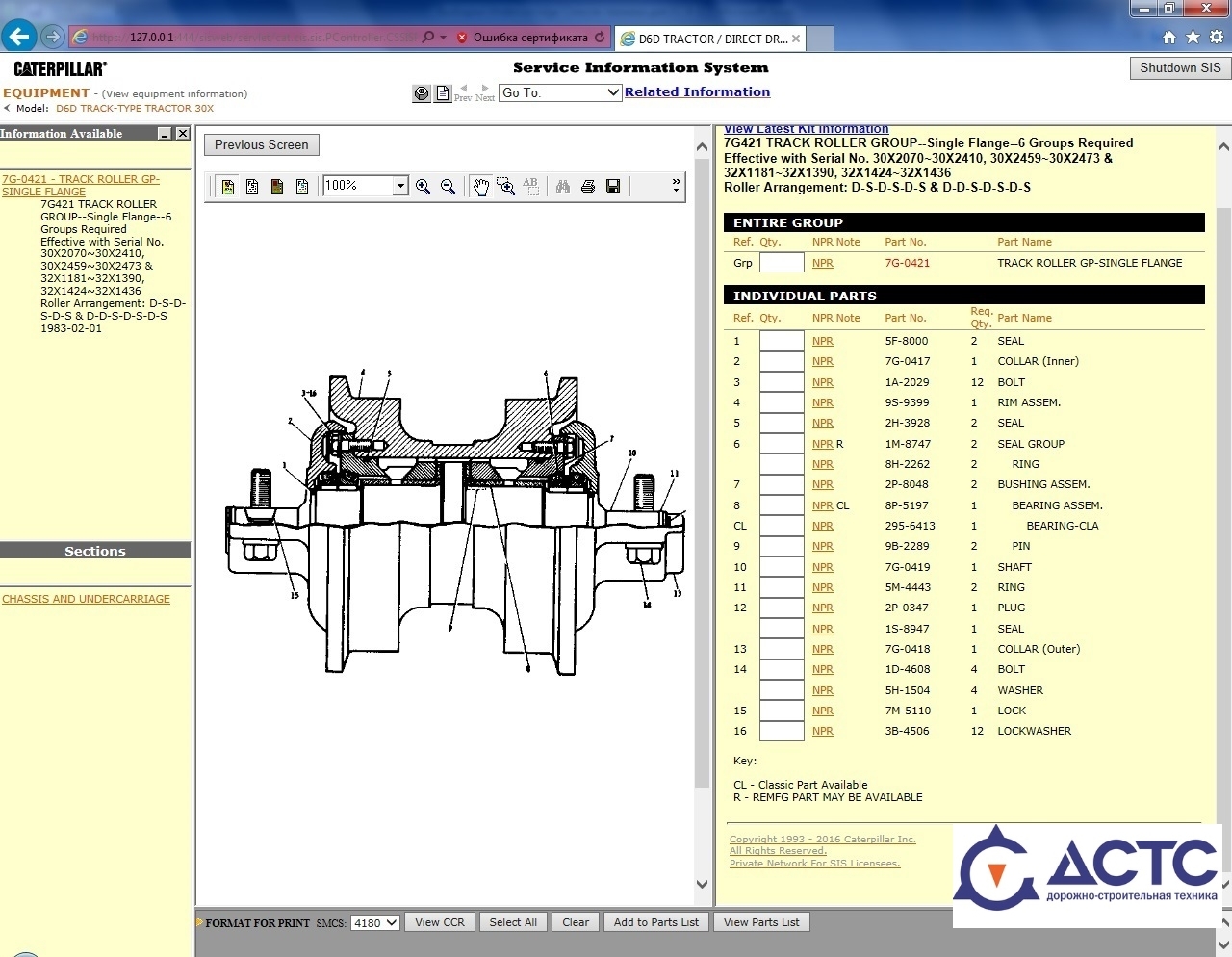Click the zoom out magnifier icon
The height and width of the screenshot is (957, 1232).
[448, 187]
